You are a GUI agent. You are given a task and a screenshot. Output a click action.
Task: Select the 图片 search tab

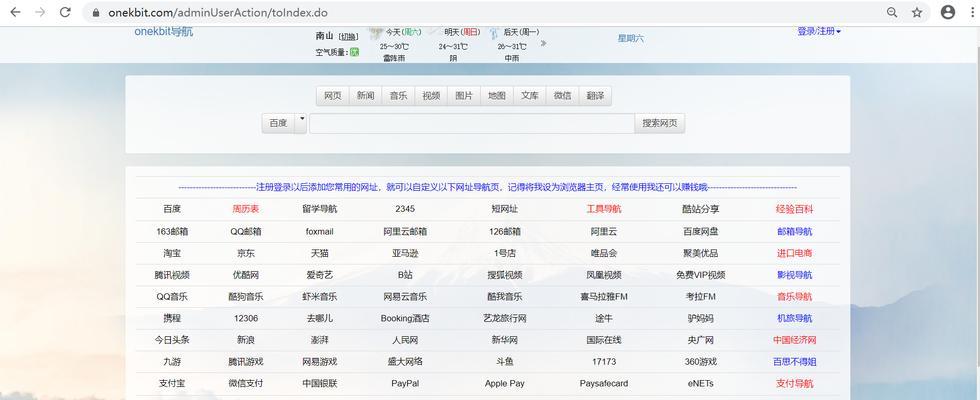tap(464, 96)
